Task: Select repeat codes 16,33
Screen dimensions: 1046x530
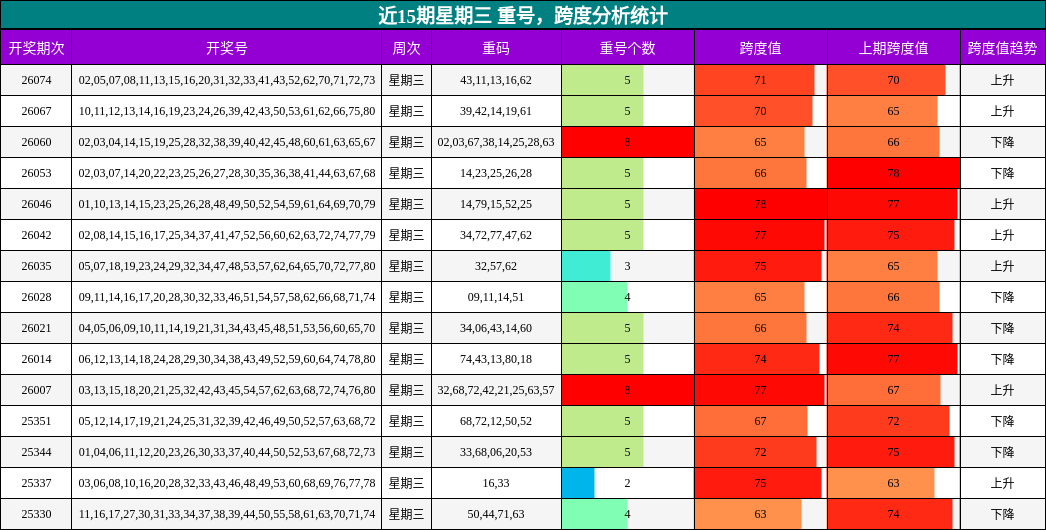Action: pyautogui.click(x=496, y=483)
